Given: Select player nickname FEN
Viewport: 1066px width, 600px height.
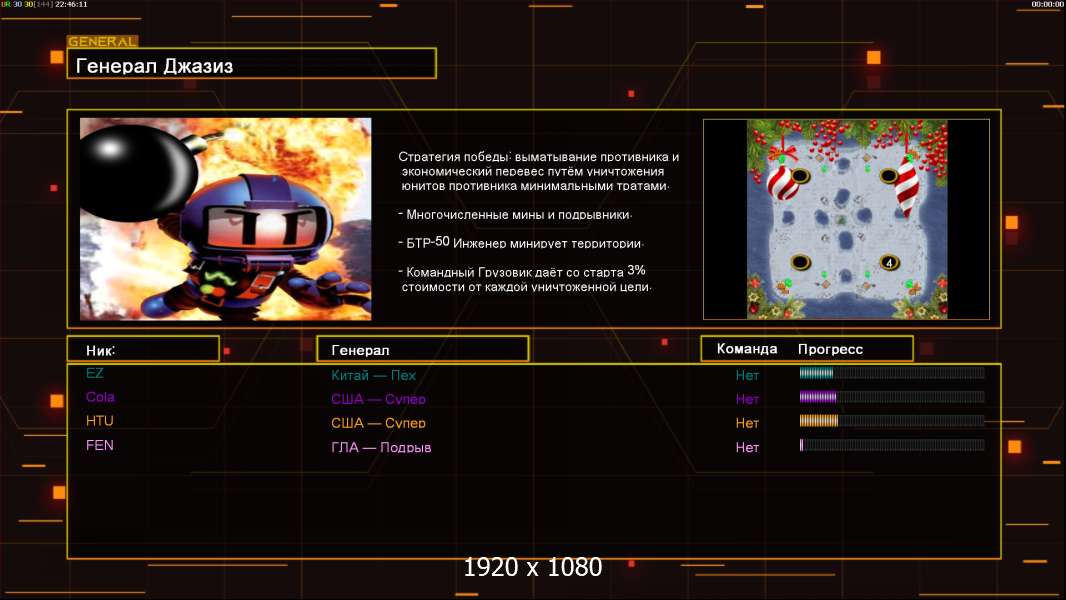Looking at the screenshot, I should click(99, 445).
